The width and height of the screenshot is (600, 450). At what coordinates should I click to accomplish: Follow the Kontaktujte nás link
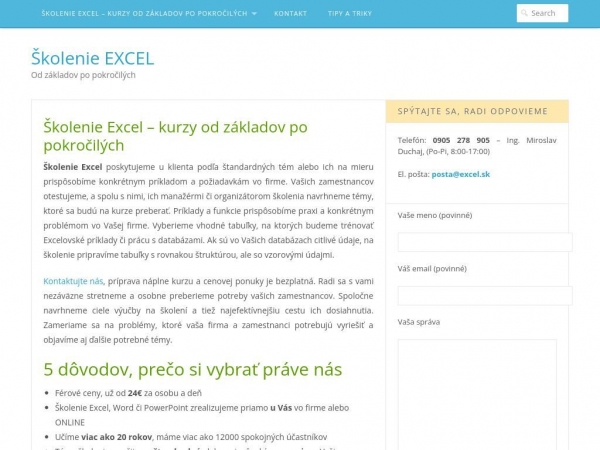pyautogui.click(x=73, y=281)
